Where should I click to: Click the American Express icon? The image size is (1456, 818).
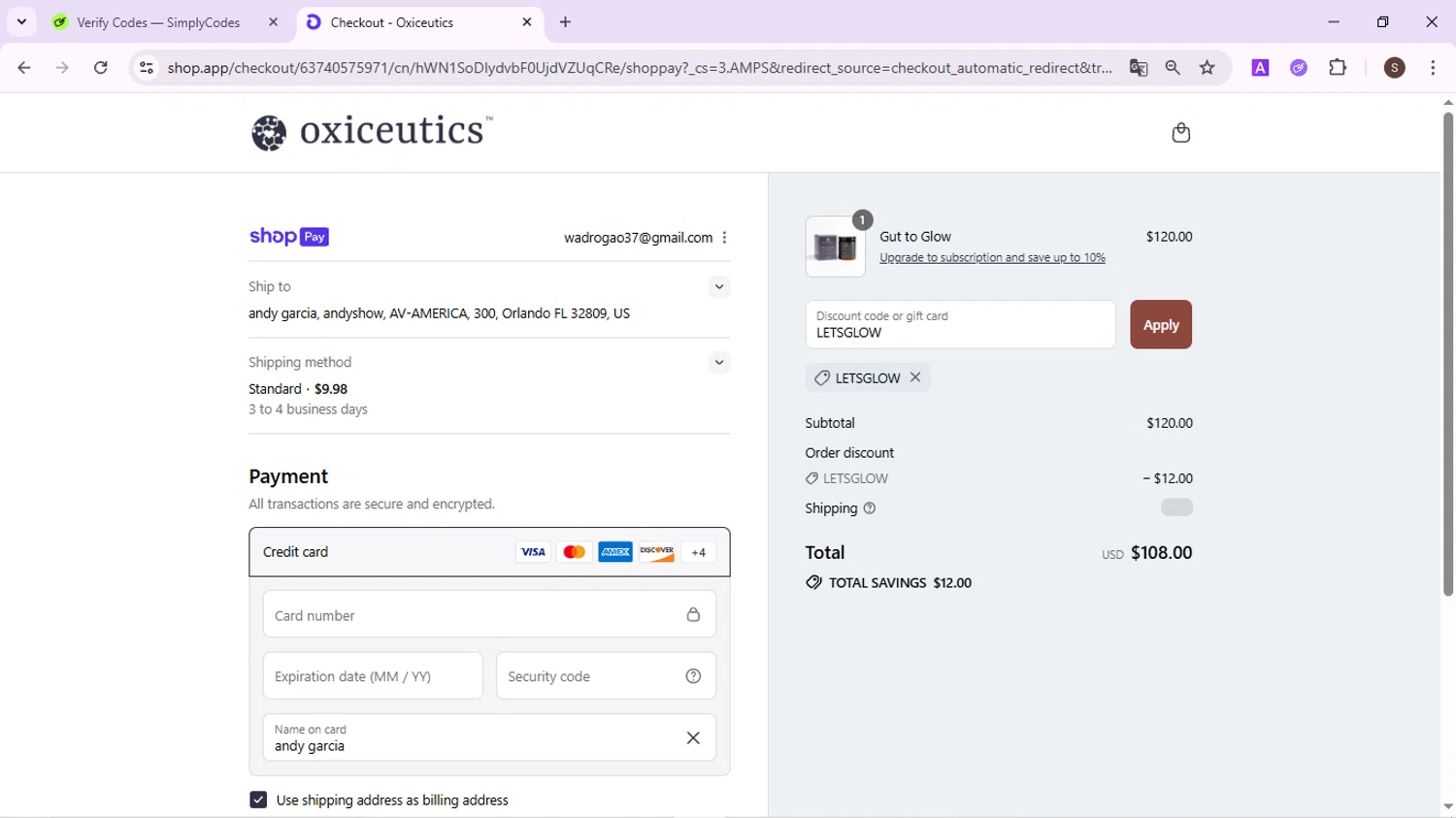615,552
